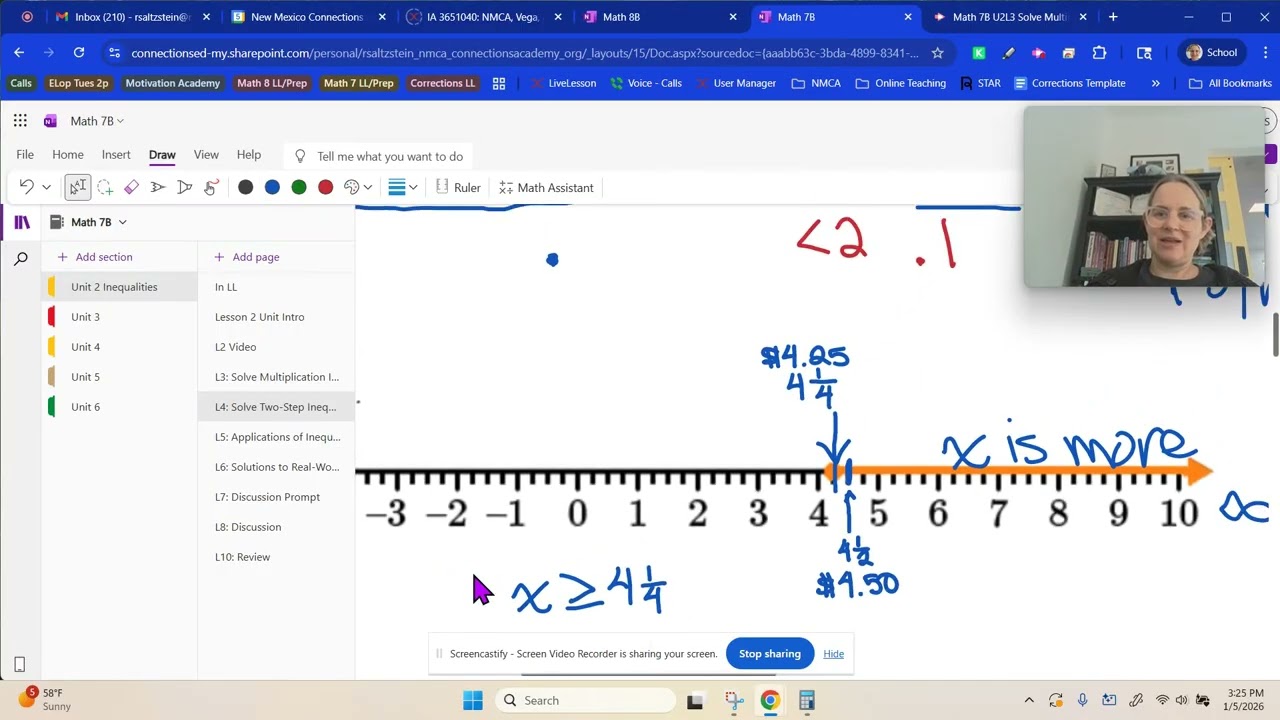
Task: Launch Math Assistant
Action: [x=546, y=187]
